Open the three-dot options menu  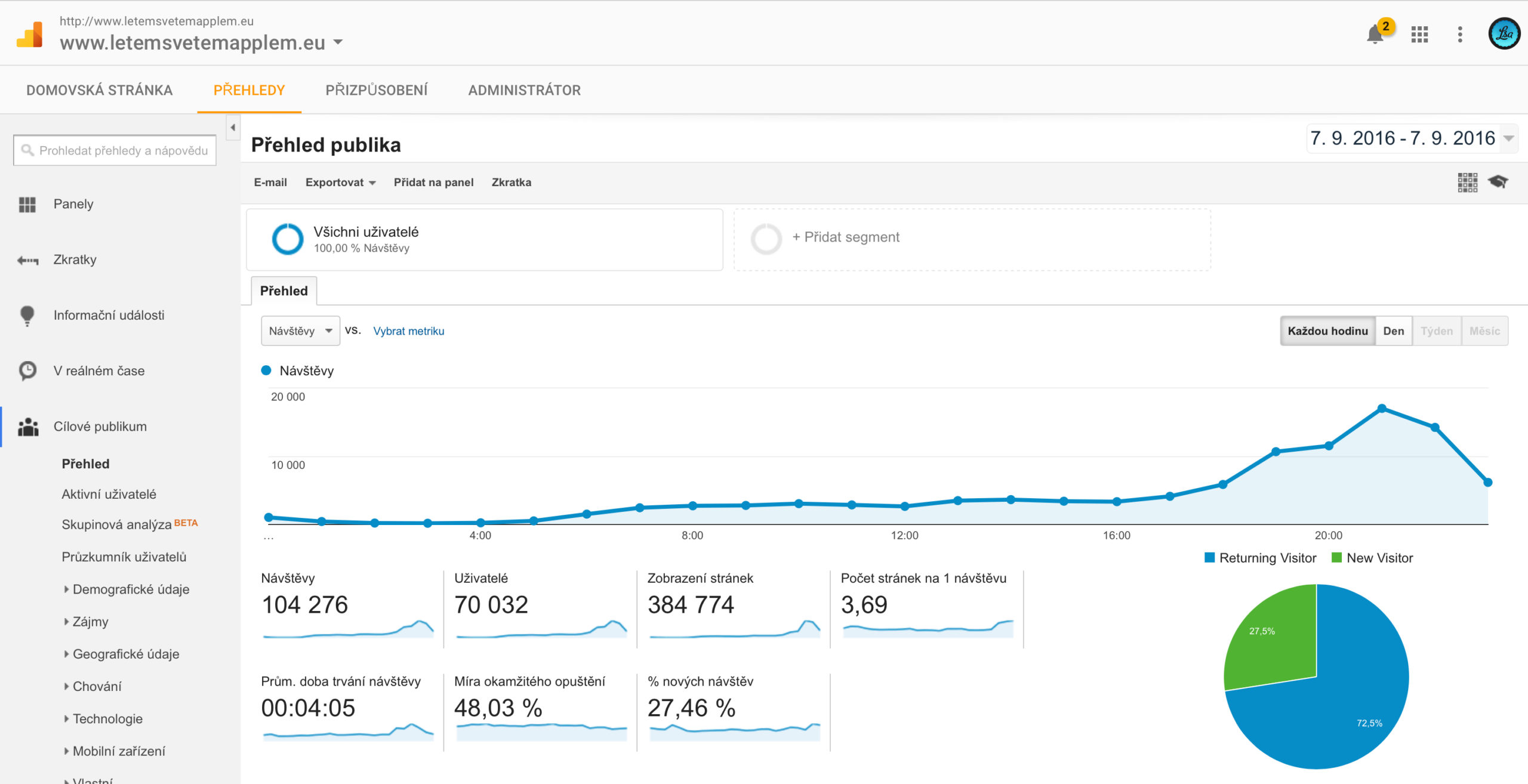tap(1460, 35)
